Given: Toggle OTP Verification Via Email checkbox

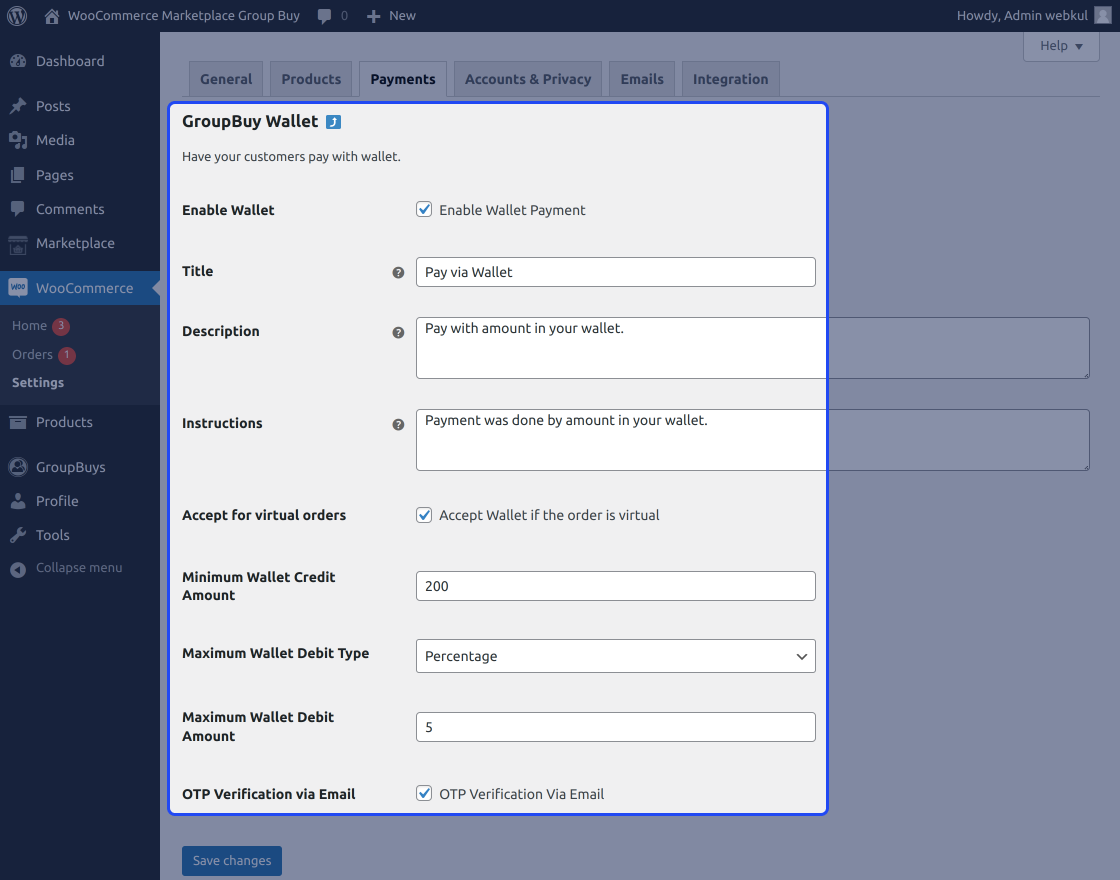Looking at the screenshot, I should (x=424, y=794).
